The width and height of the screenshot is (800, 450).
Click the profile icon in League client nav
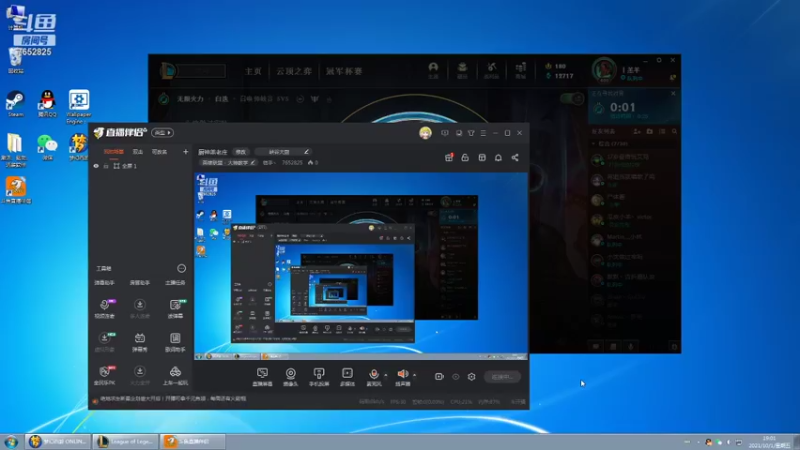point(433,70)
